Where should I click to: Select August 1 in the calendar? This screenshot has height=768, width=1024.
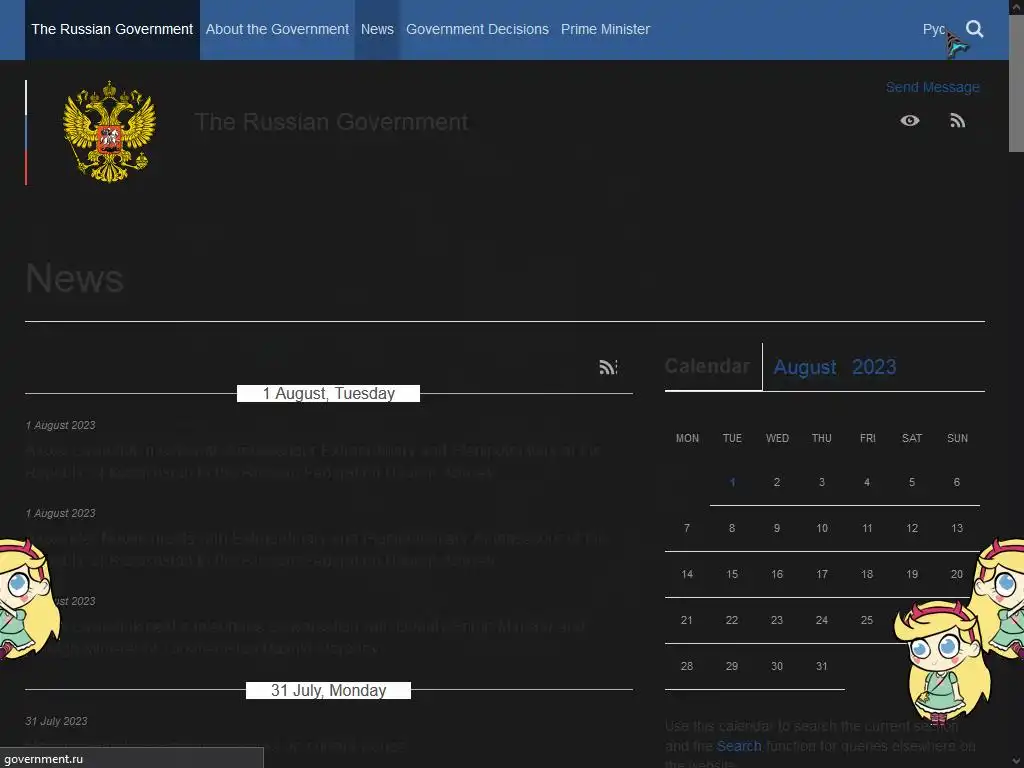732,483
